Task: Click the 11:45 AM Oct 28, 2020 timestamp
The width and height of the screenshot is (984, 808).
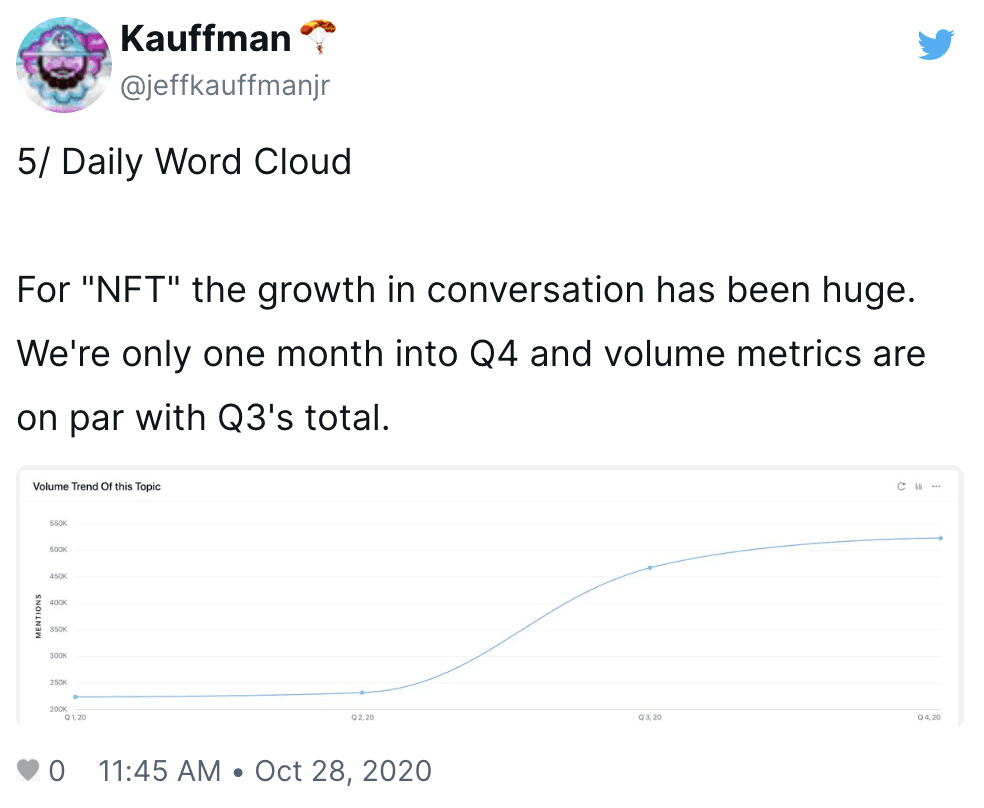Action: pyautogui.click(x=265, y=770)
